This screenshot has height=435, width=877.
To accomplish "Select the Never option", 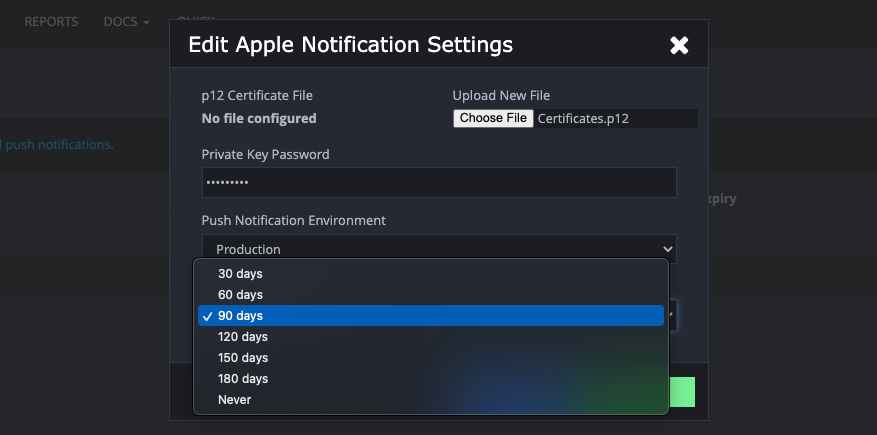I will tap(431, 400).
